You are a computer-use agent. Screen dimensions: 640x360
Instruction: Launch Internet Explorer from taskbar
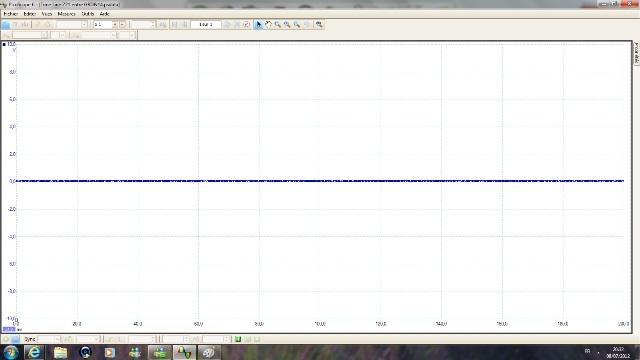click(35, 352)
